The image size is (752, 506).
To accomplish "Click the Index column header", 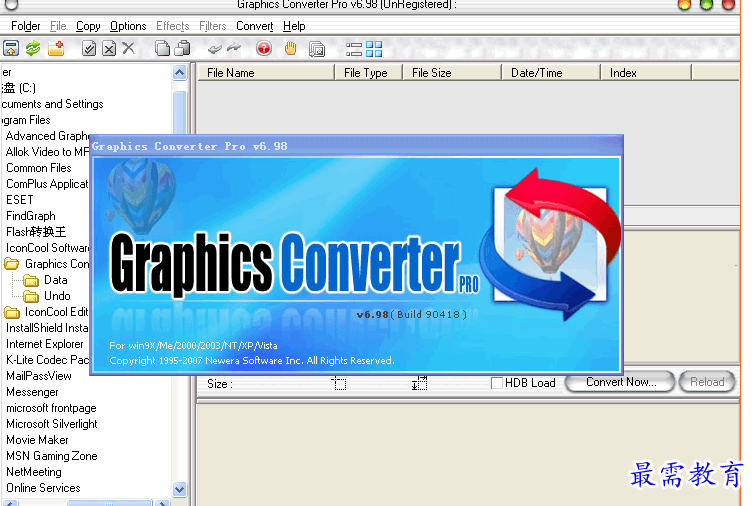I will 646,73.
